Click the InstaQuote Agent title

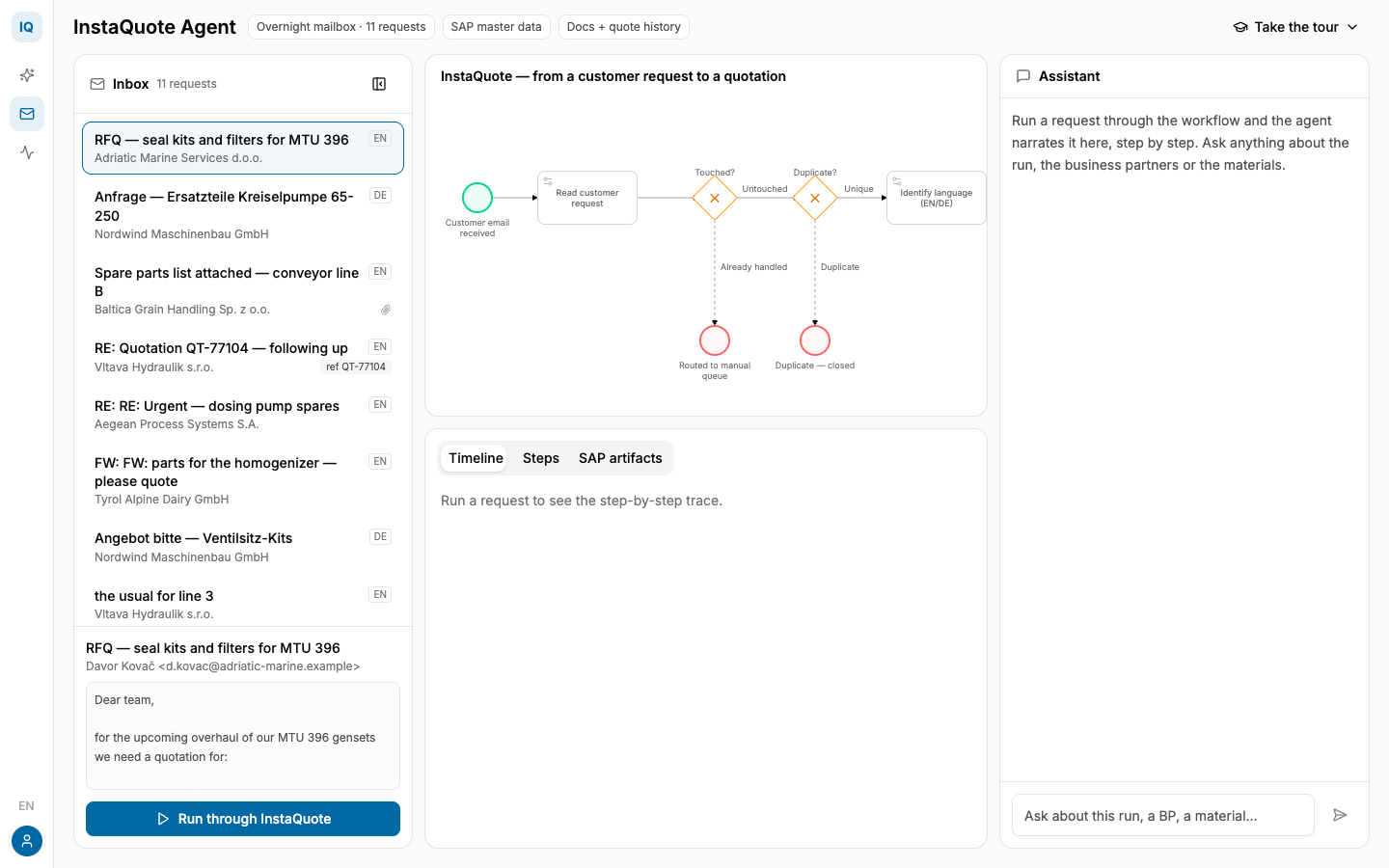pyautogui.click(x=154, y=27)
